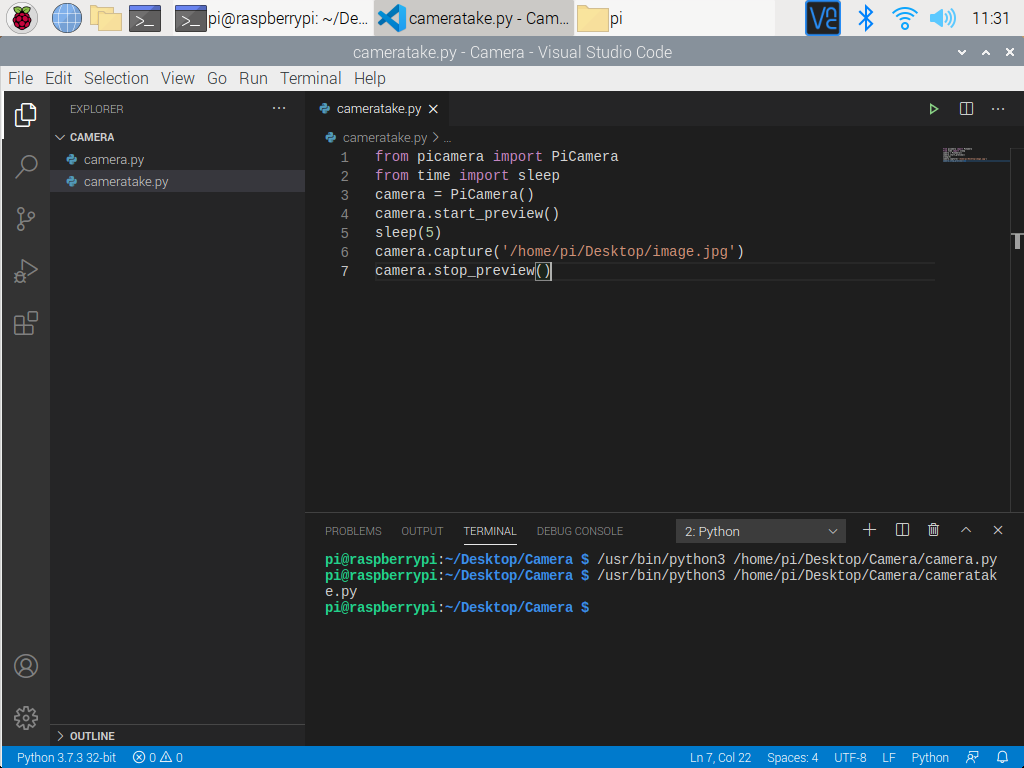Viewport: 1024px width, 768px height.
Task: Maximize the terminal panel with the chevron
Action: [966, 530]
